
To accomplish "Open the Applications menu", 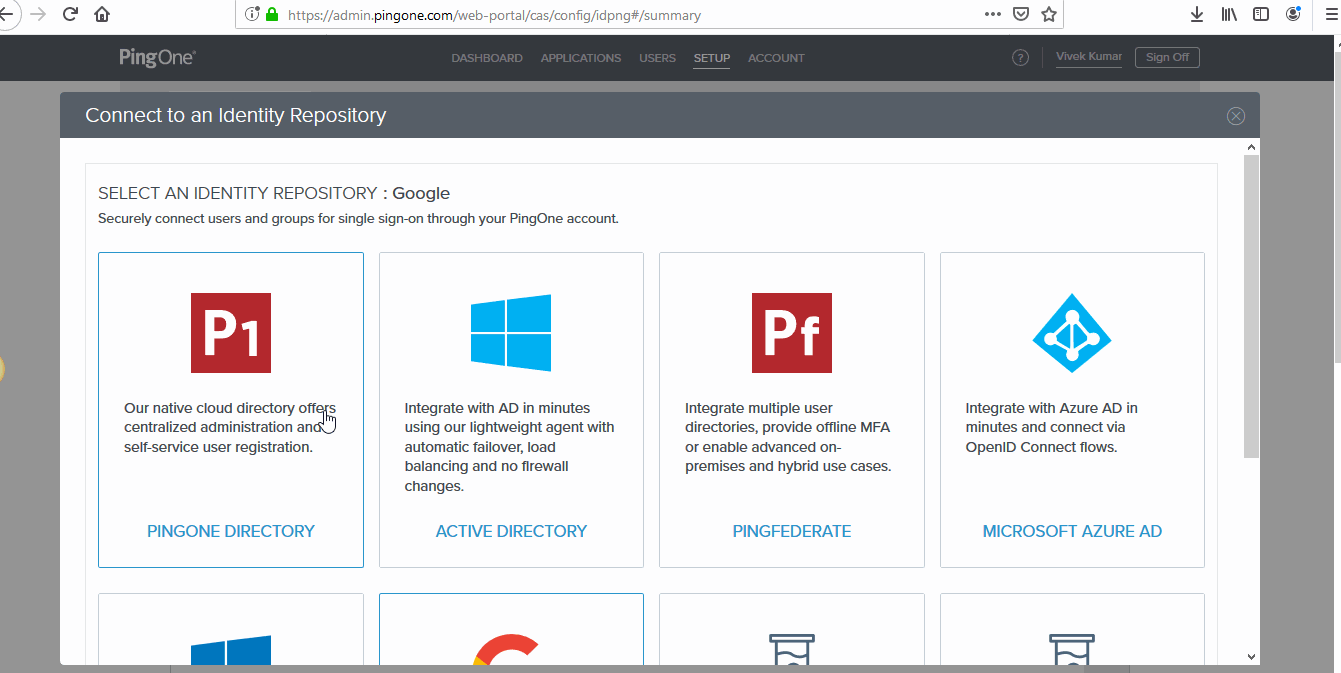I will (x=581, y=58).
